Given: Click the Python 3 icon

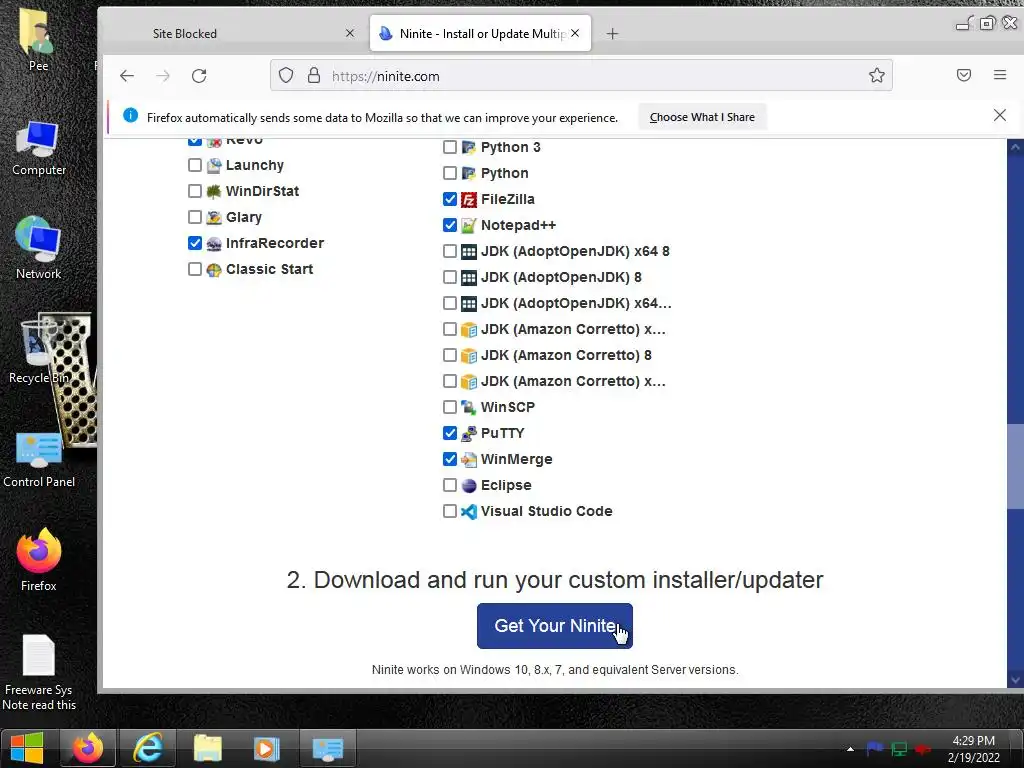Looking at the screenshot, I should pos(468,148).
